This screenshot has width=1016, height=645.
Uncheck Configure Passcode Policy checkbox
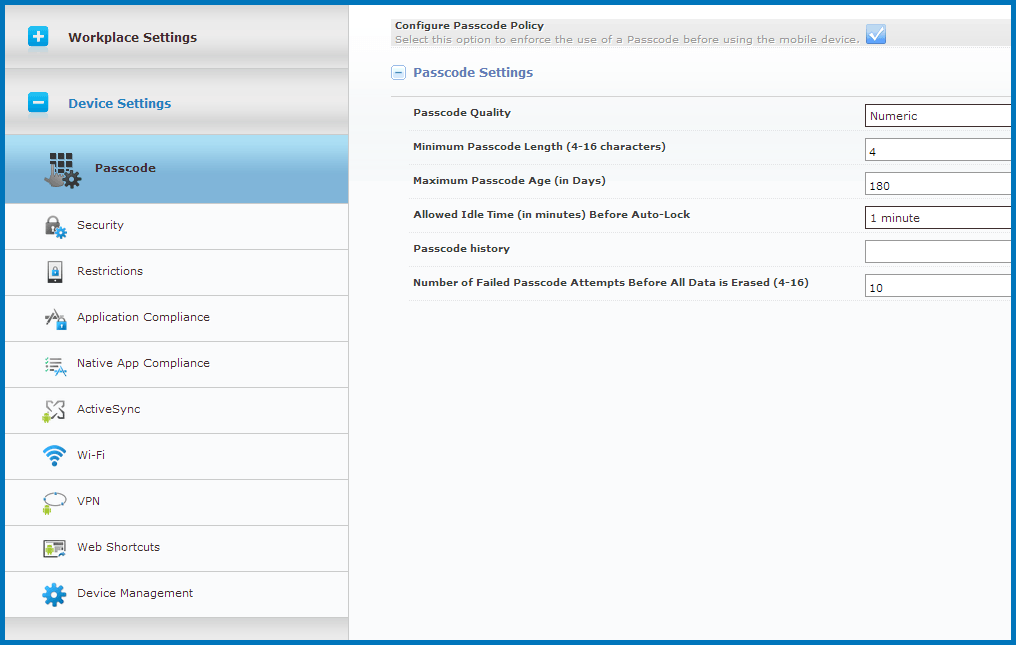[876, 34]
